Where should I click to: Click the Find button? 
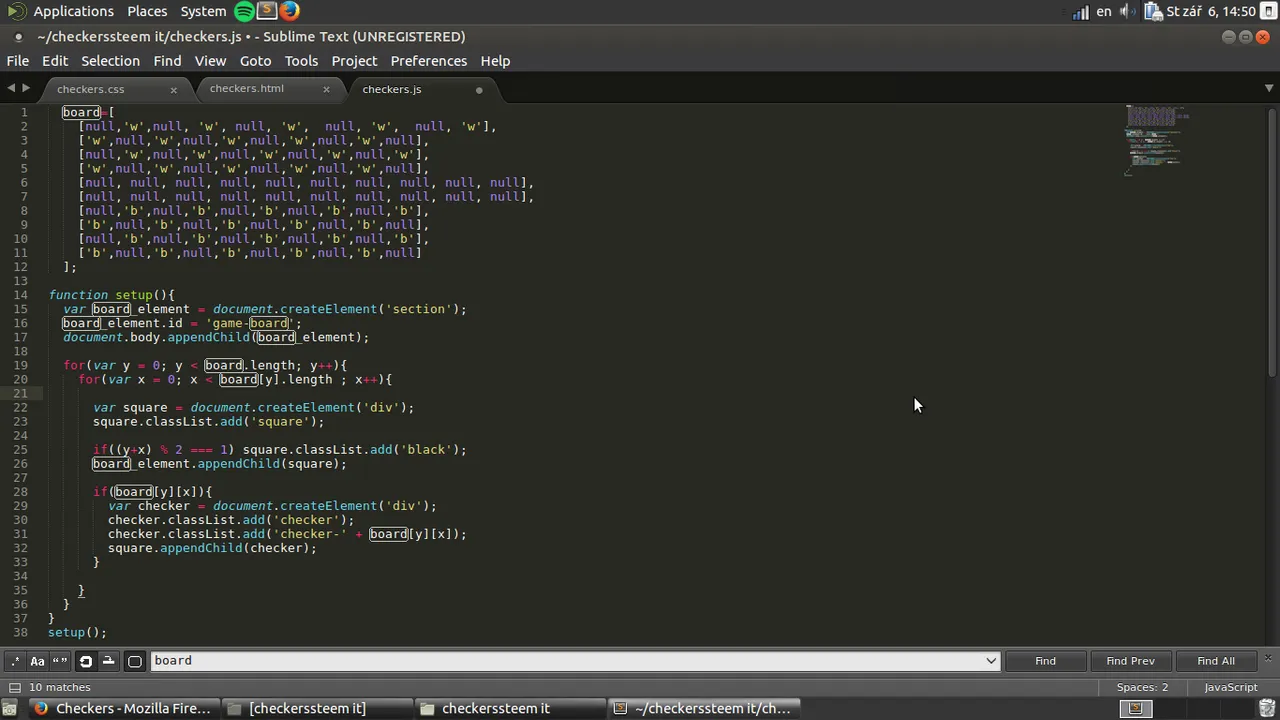1045,661
